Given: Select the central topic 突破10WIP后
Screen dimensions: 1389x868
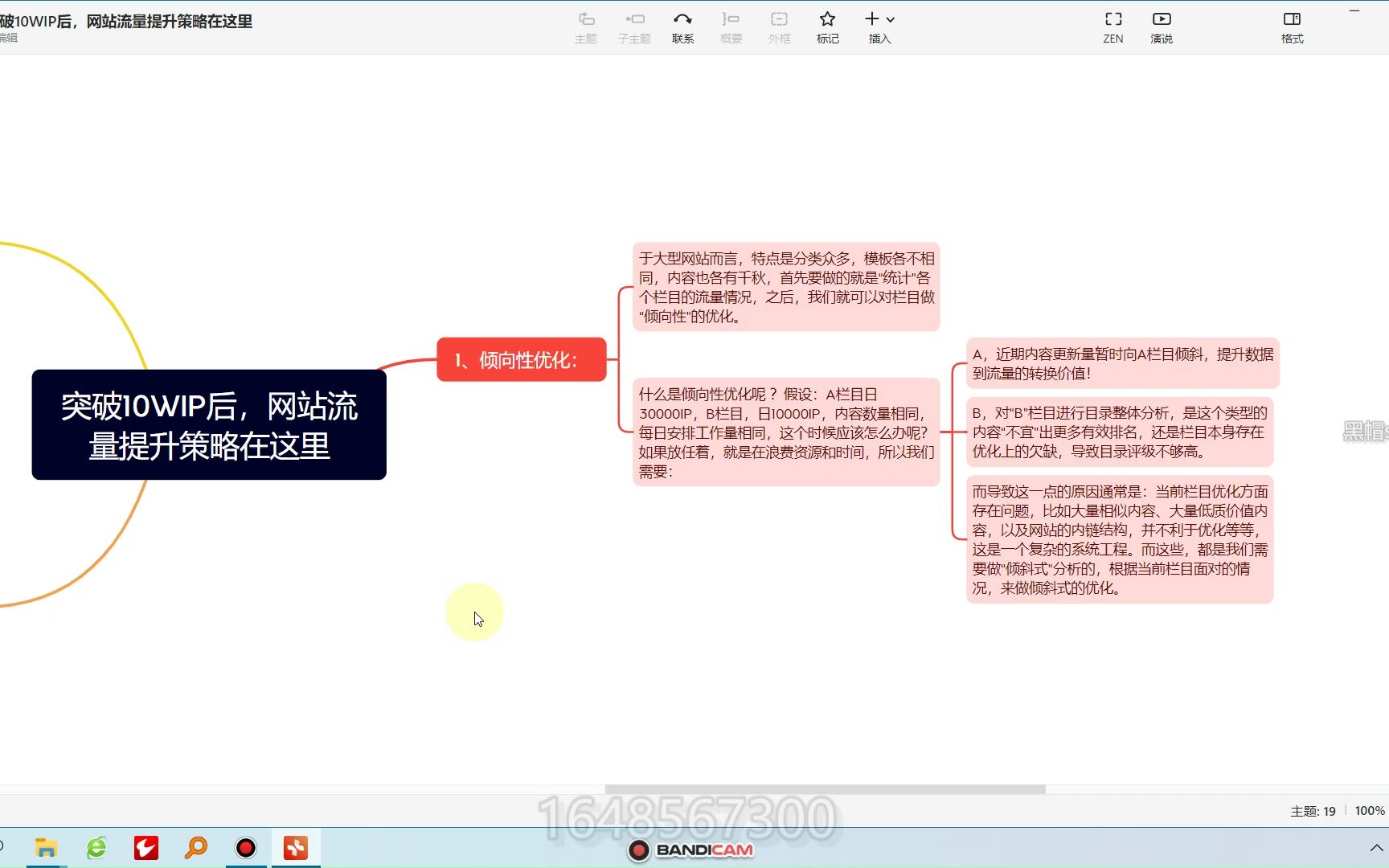Looking at the screenshot, I should click(209, 424).
